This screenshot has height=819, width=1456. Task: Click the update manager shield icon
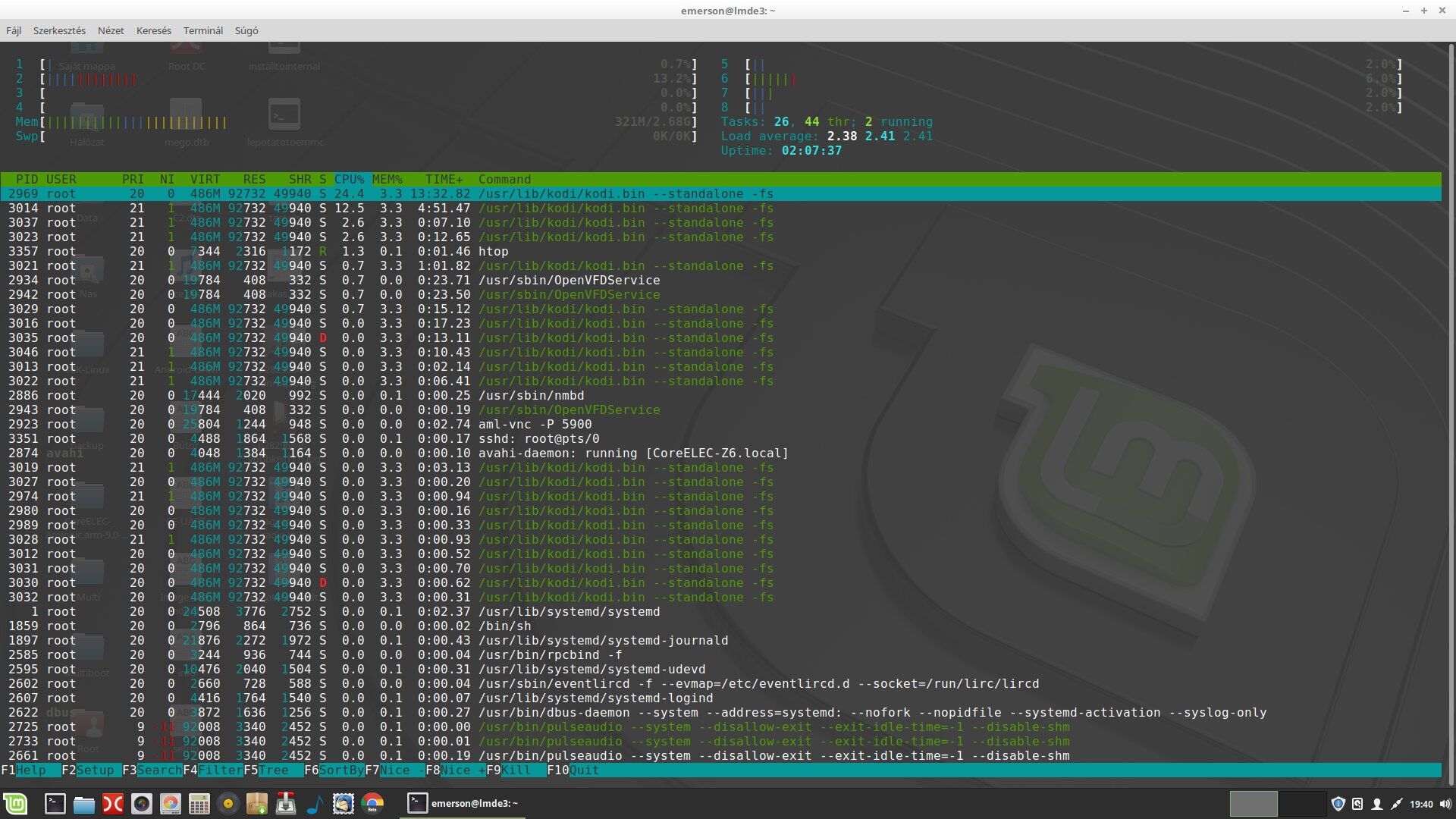click(1338, 804)
